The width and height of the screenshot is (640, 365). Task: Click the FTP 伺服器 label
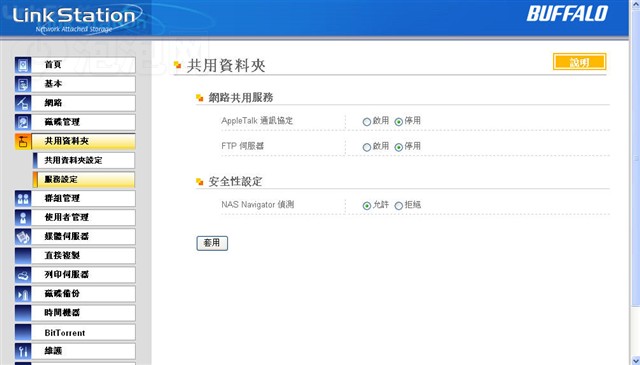[242, 146]
